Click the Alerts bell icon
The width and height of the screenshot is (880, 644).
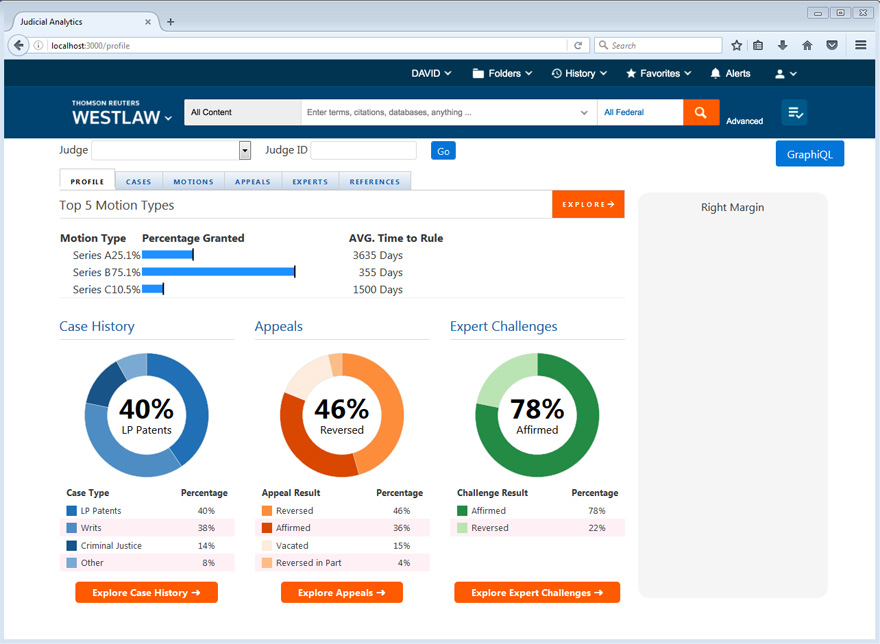point(716,74)
